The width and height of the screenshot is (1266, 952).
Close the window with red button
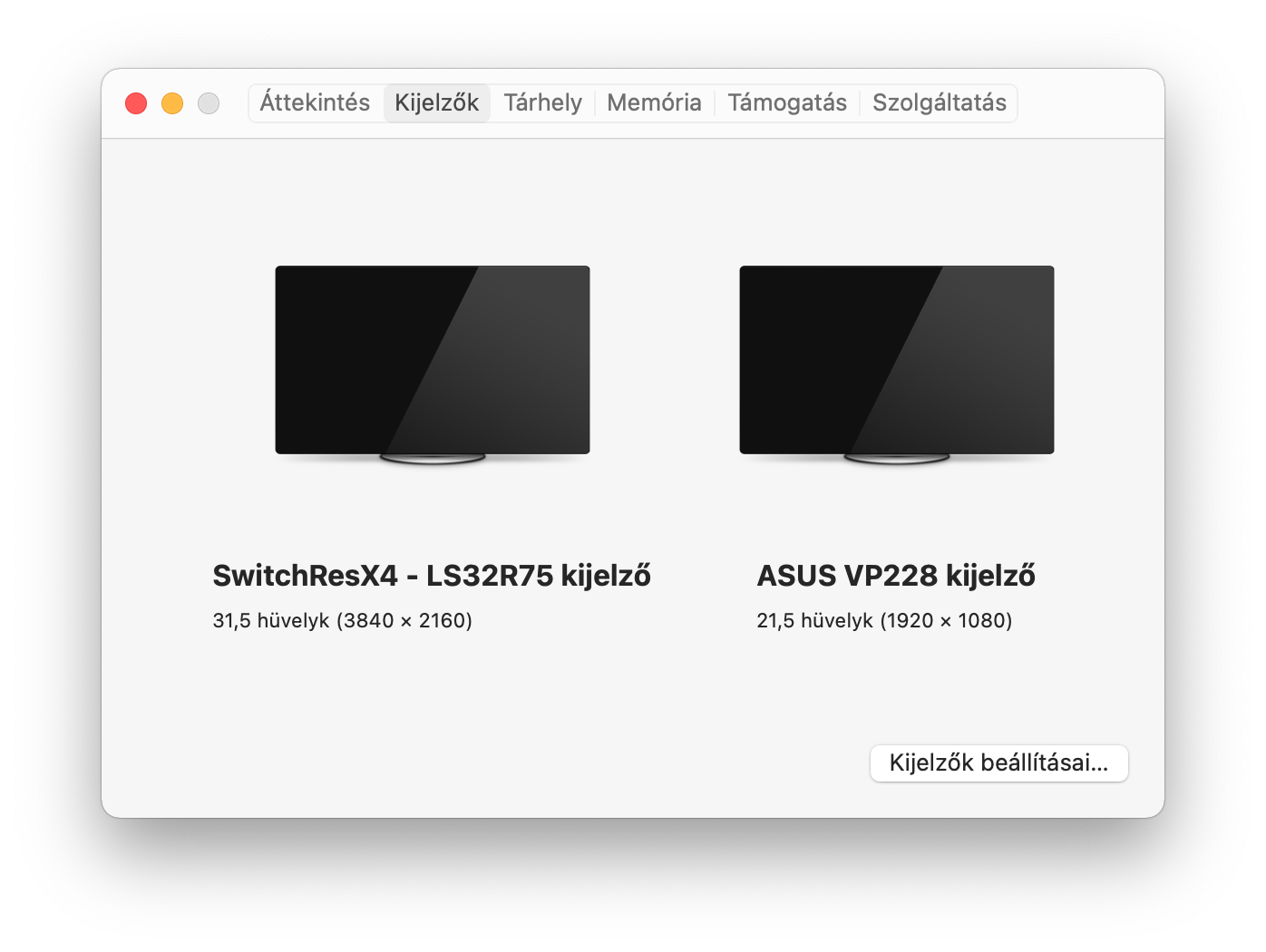[x=136, y=103]
